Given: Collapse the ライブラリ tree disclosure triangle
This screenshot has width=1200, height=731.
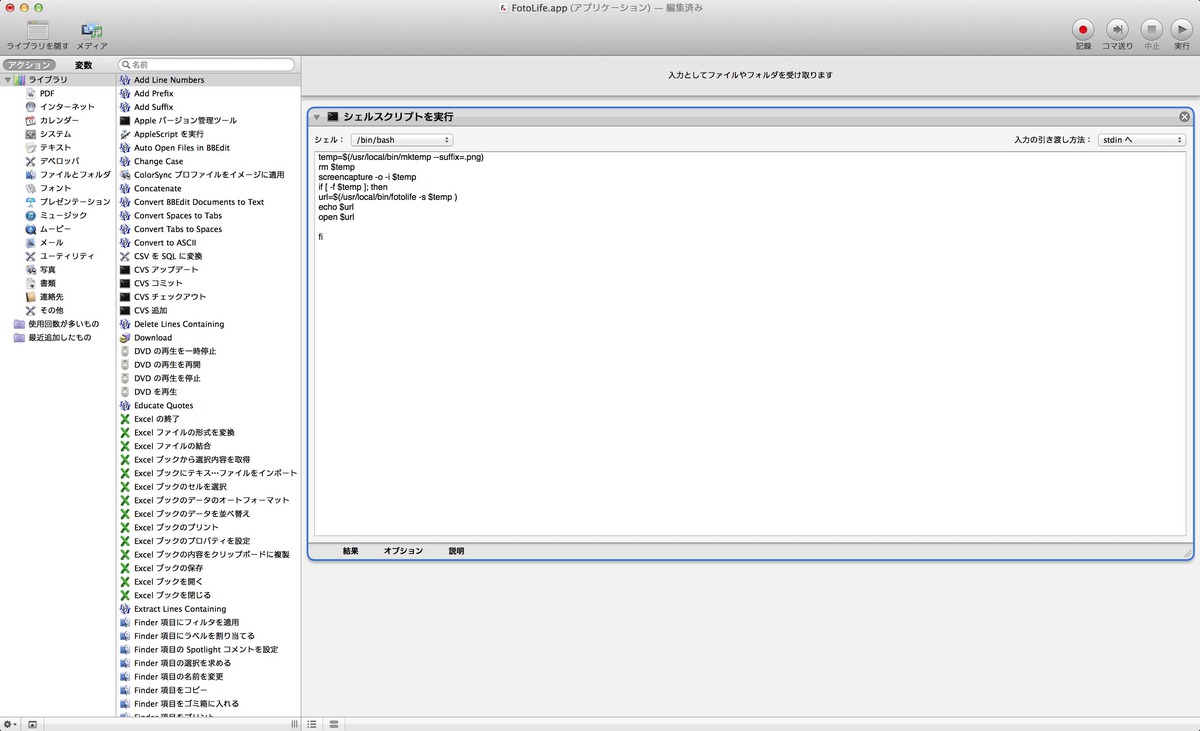Looking at the screenshot, I should click(x=7, y=79).
